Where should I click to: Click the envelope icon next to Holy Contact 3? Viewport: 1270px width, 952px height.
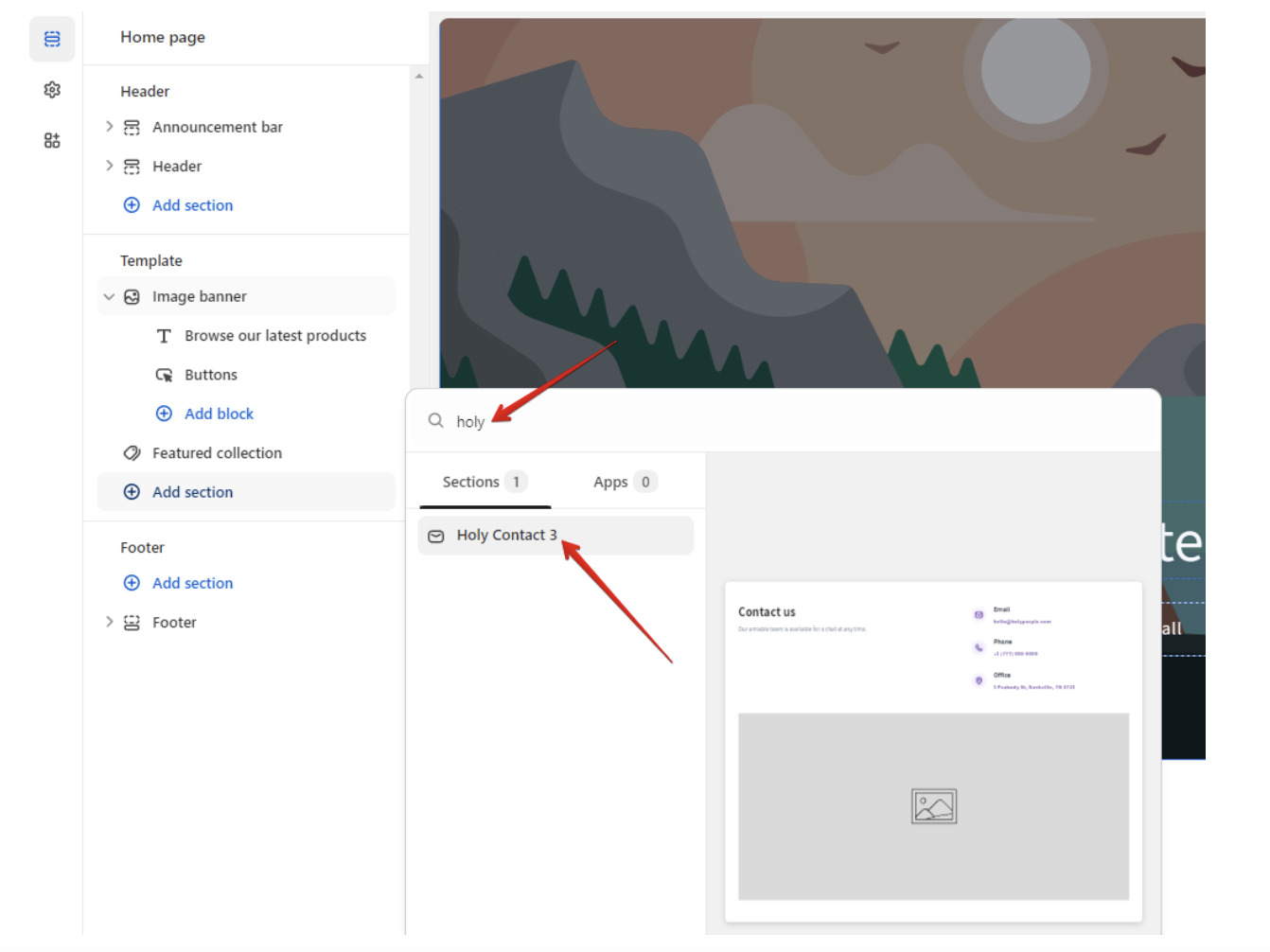[436, 537]
